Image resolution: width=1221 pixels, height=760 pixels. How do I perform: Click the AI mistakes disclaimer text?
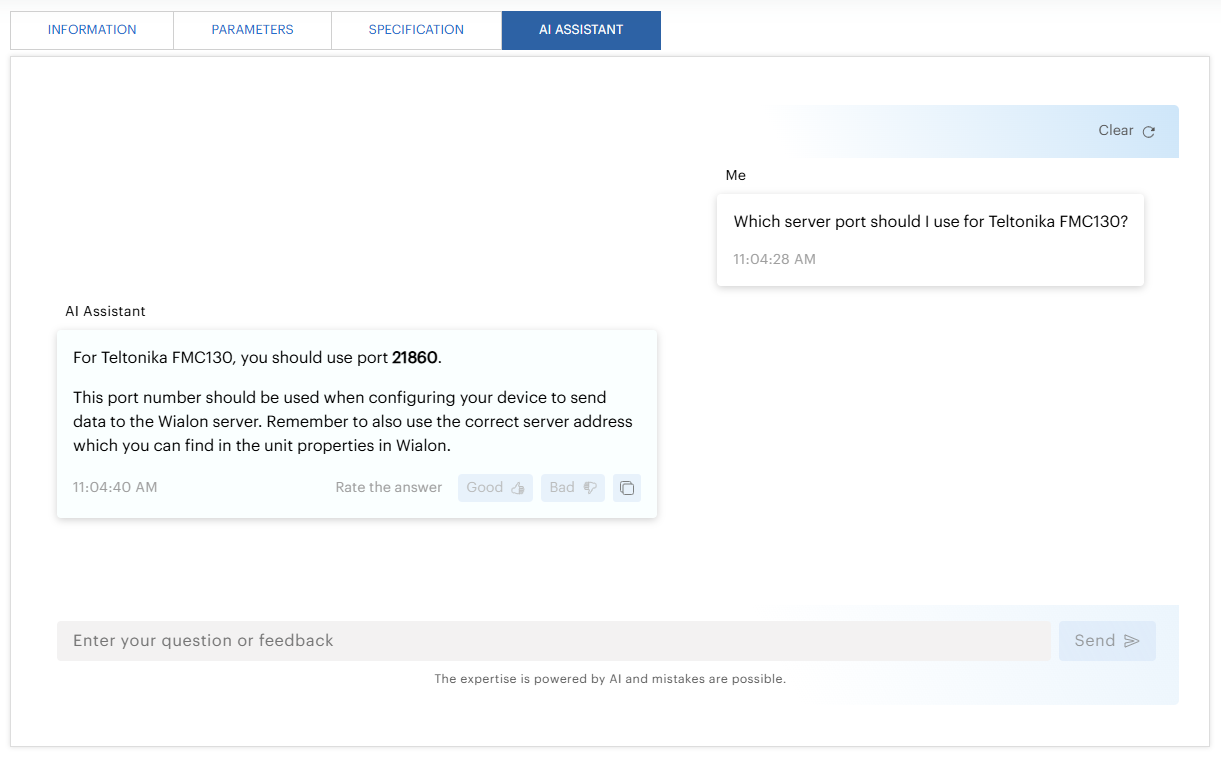[610, 679]
